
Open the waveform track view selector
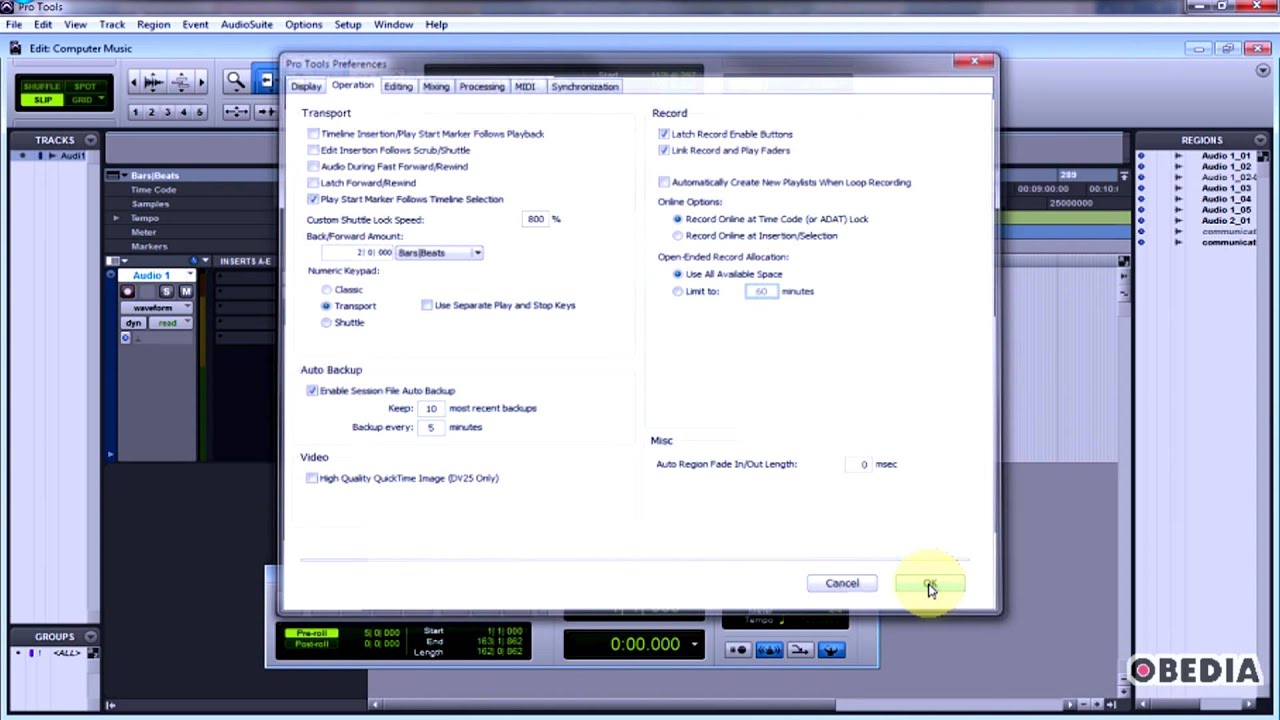156,308
